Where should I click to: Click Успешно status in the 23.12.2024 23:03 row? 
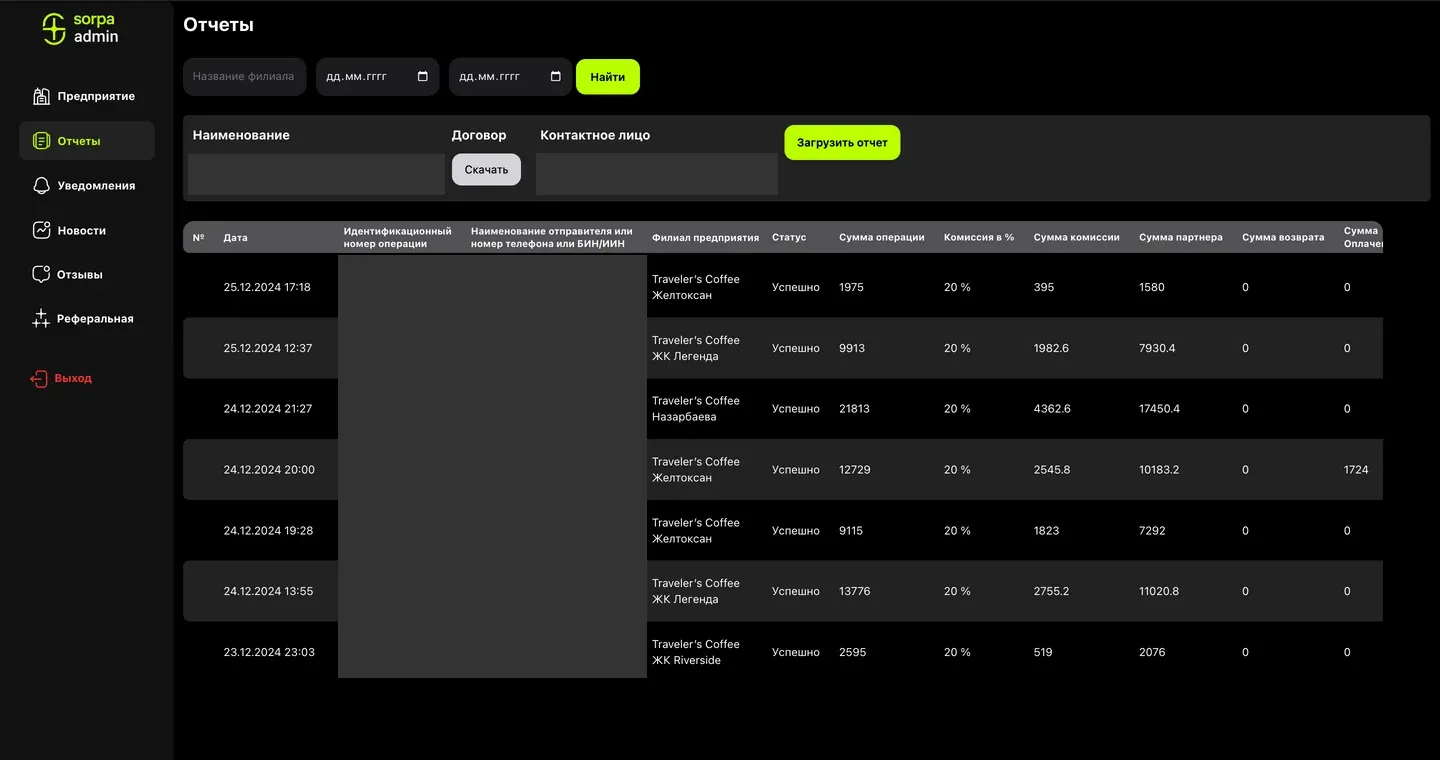click(x=796, y=652)
